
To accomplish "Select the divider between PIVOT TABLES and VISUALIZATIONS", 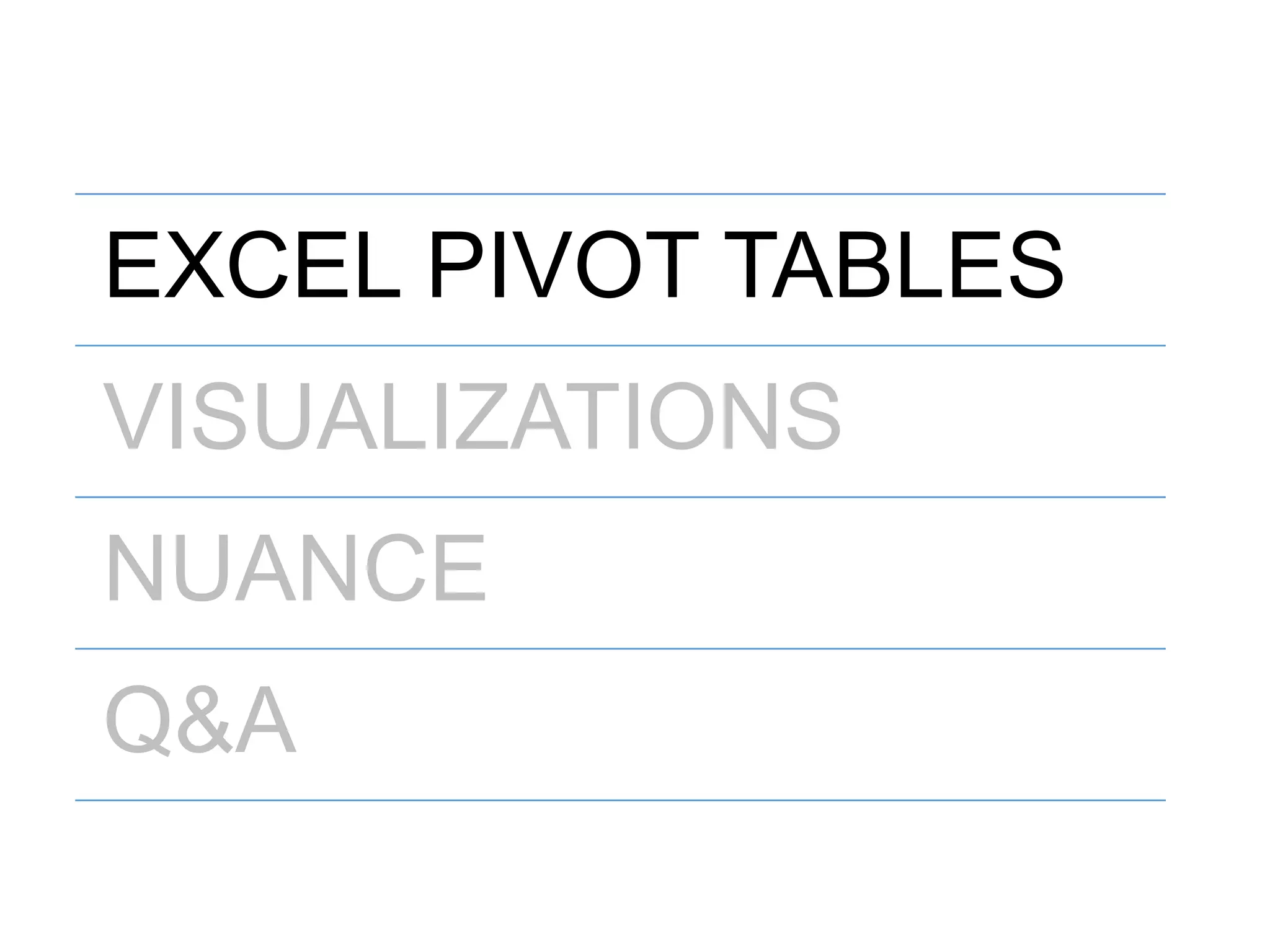I will pyautogui.click(x=620, y=345).
